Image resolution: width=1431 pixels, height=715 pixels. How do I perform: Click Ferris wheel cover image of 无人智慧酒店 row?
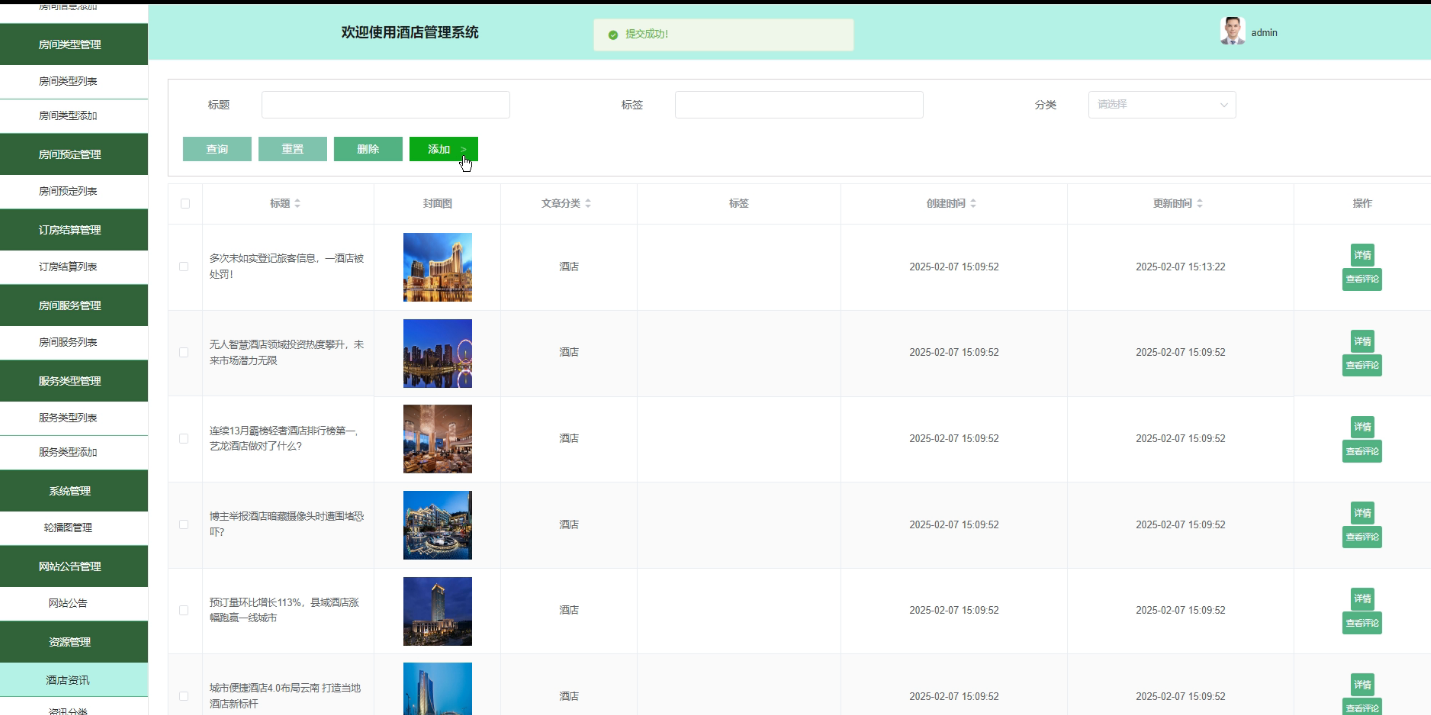[437, 353]
